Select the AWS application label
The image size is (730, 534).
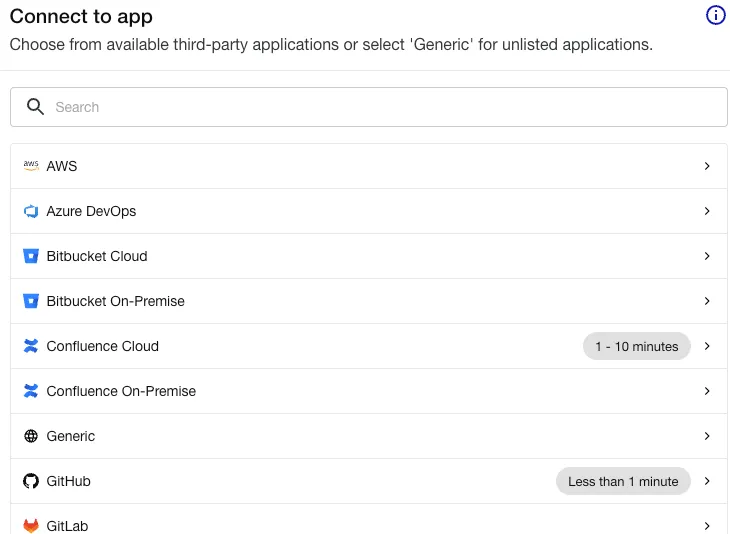[61, 166]
